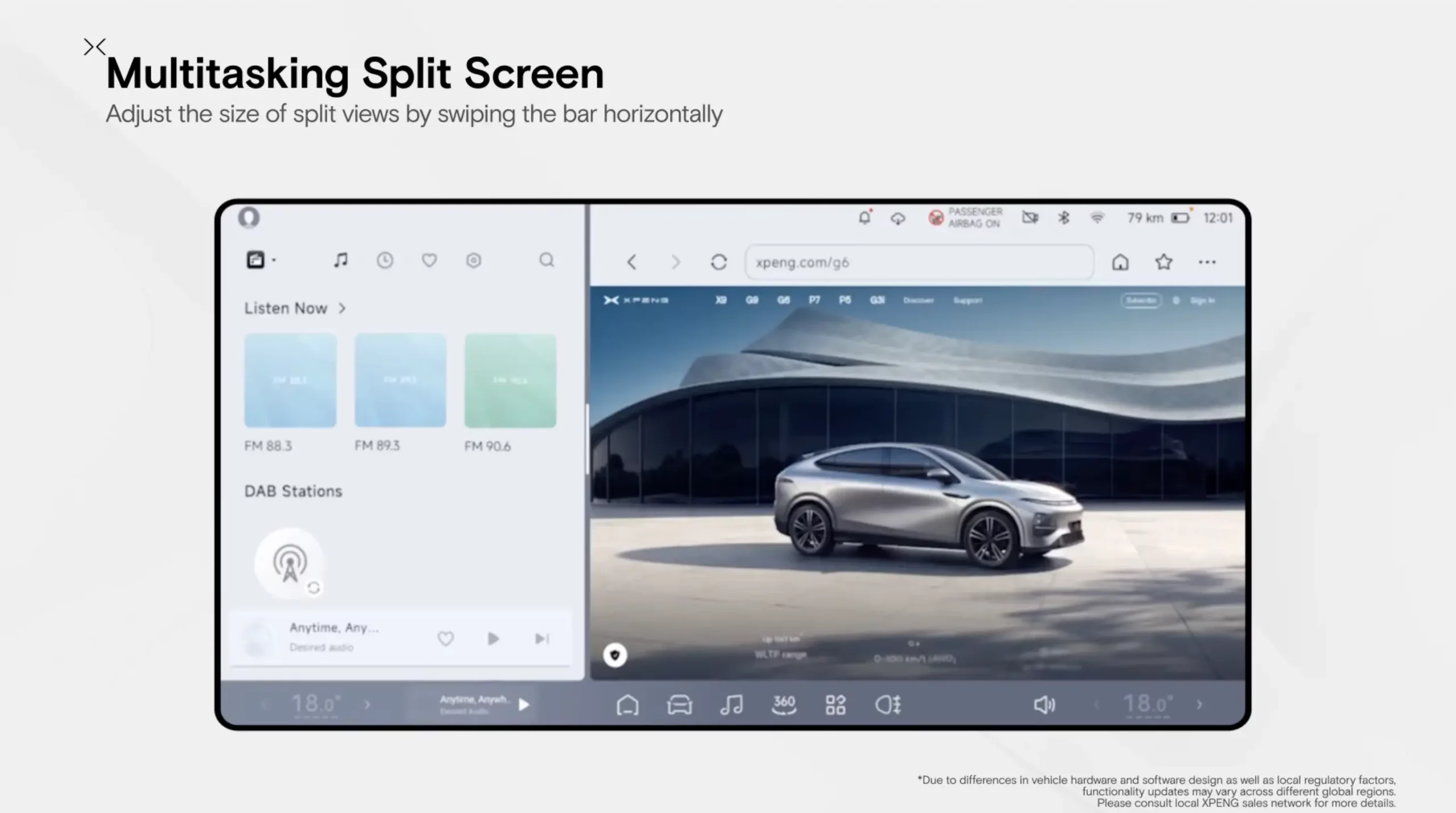Open browser home page icon
The width and height of the screenshot is (1456, 813).
click(1120, 262)
